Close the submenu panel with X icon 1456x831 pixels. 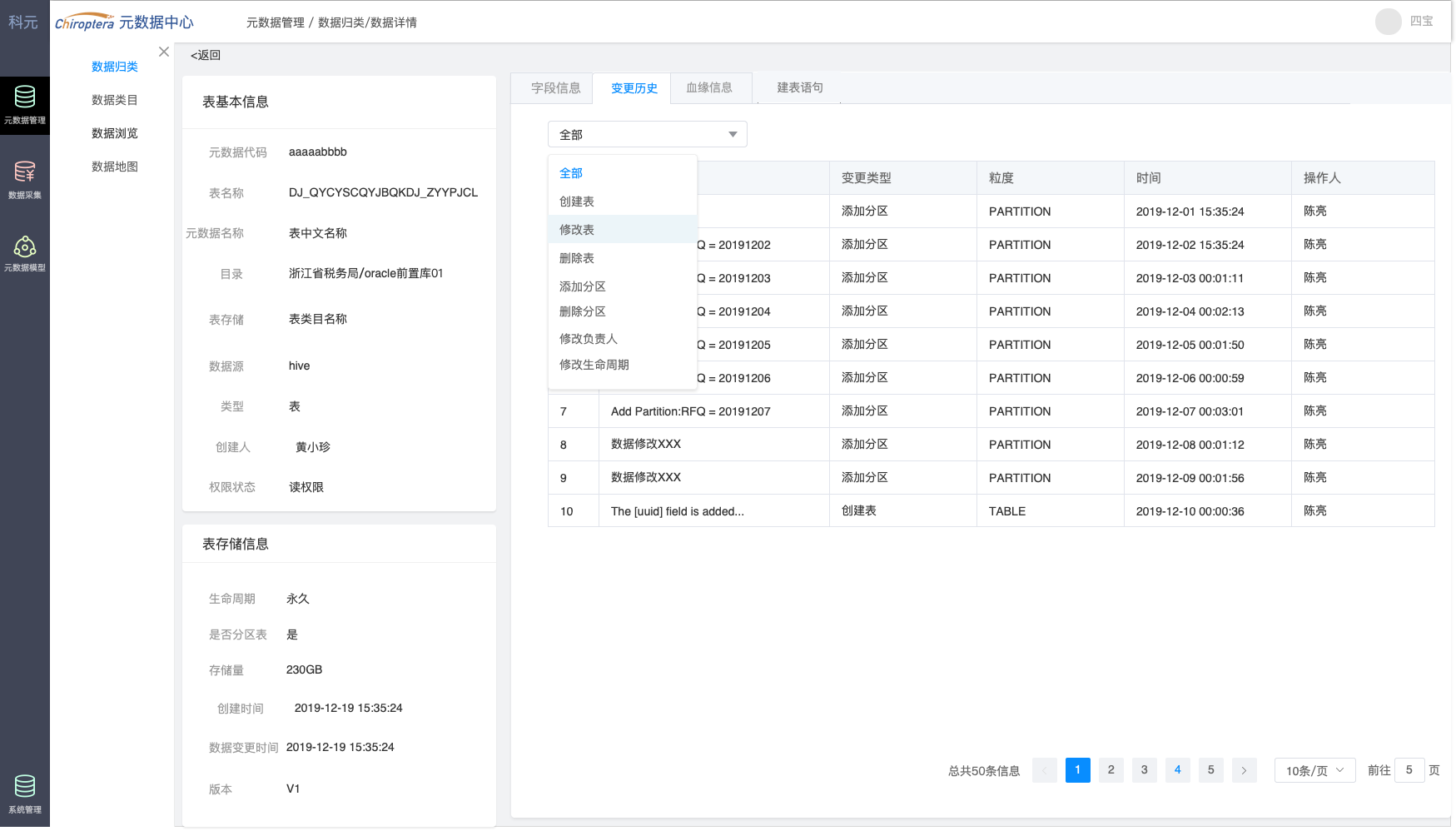point(164,52)
